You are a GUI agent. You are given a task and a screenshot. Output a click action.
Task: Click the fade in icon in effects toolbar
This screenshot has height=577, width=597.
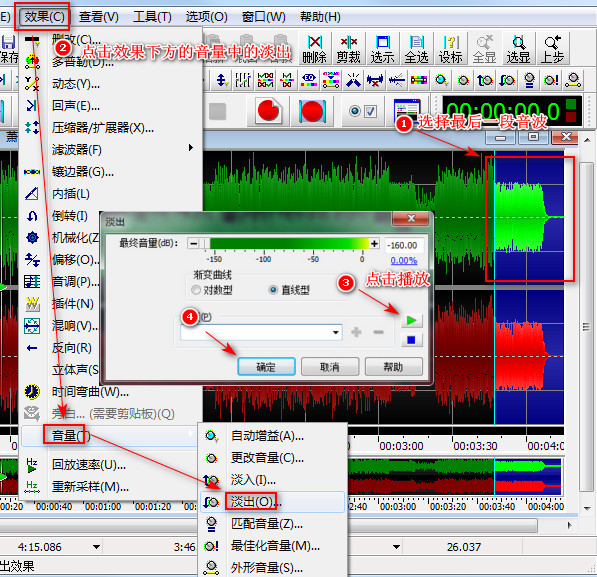coord(485,81)
